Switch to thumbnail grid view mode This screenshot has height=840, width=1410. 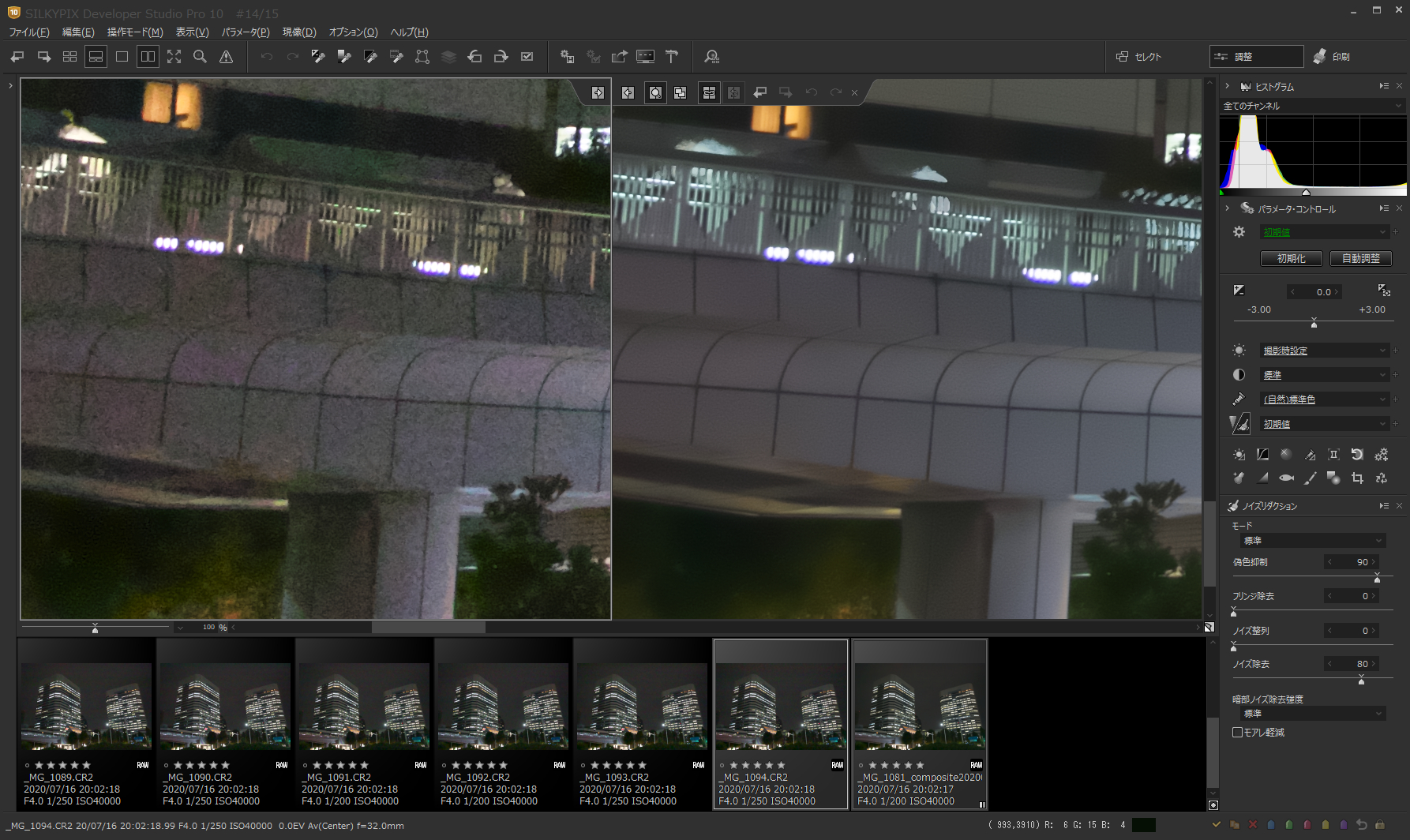tap(69, 57)
